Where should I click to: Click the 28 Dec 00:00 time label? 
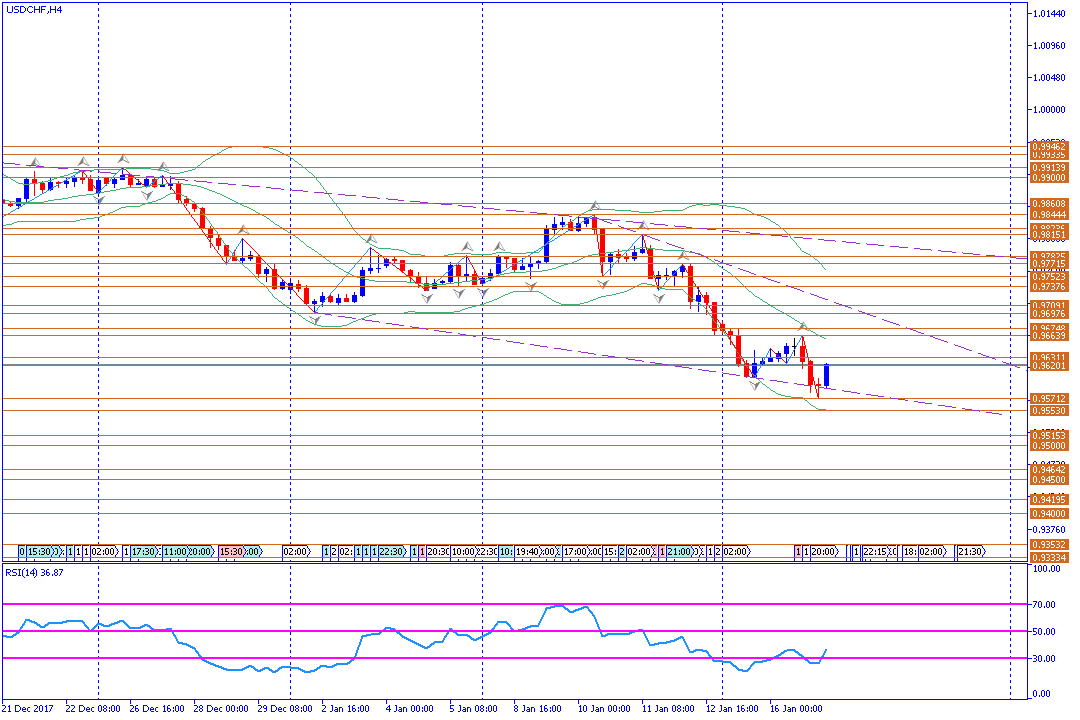click(220, 709)
